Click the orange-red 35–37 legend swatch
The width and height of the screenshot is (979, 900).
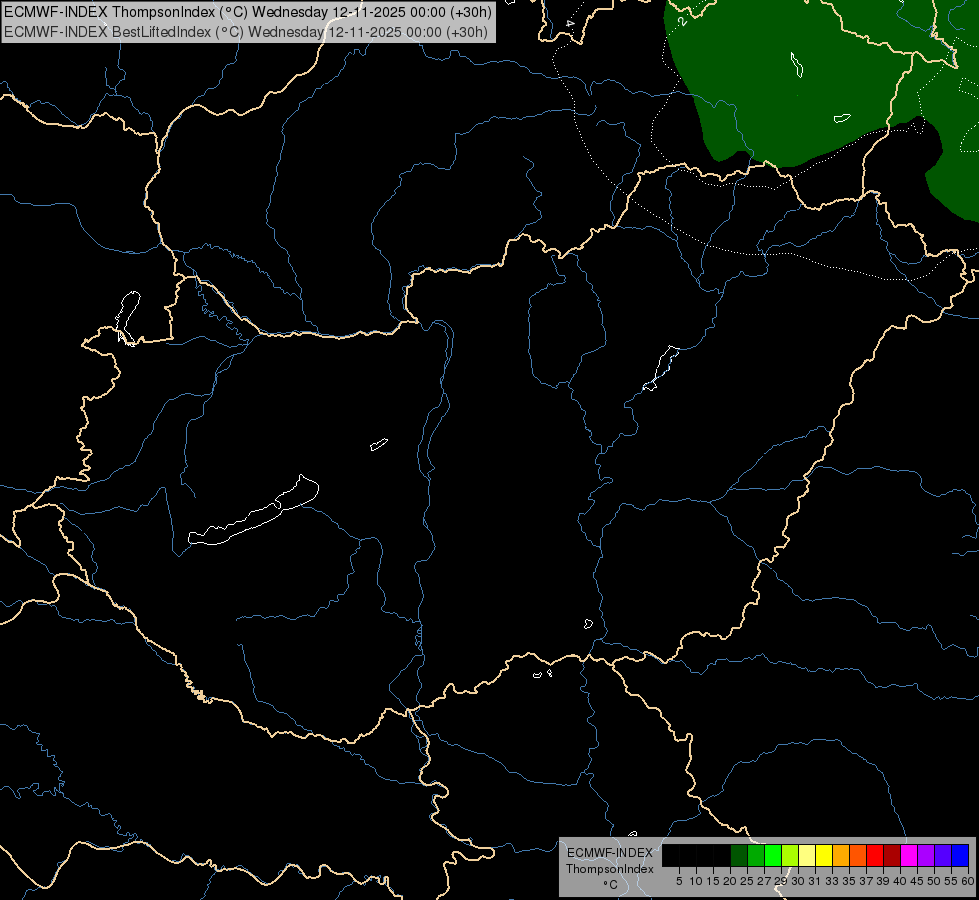858,855
